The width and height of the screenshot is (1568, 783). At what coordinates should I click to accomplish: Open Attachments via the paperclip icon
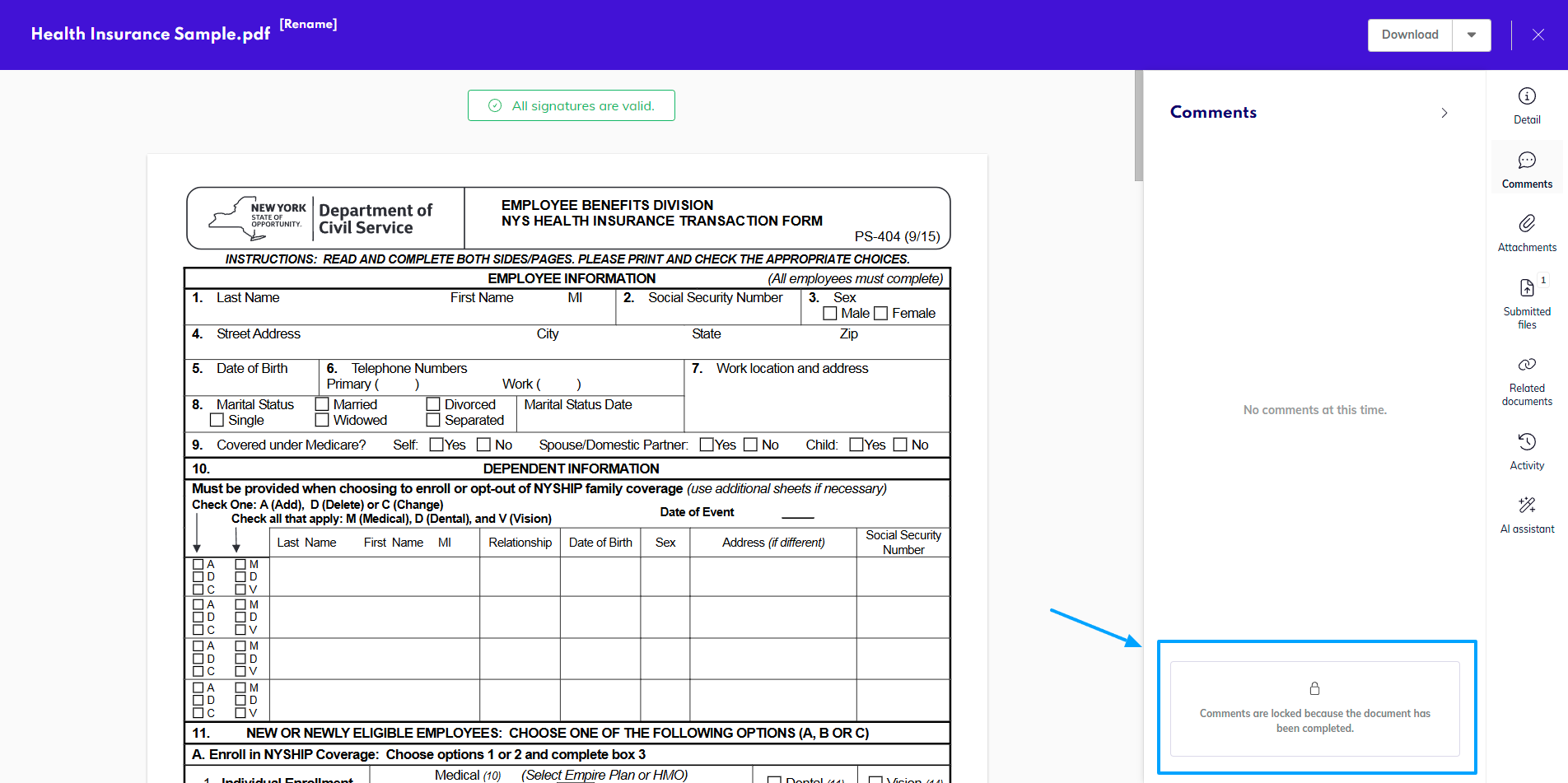(x=1526, y=224)
